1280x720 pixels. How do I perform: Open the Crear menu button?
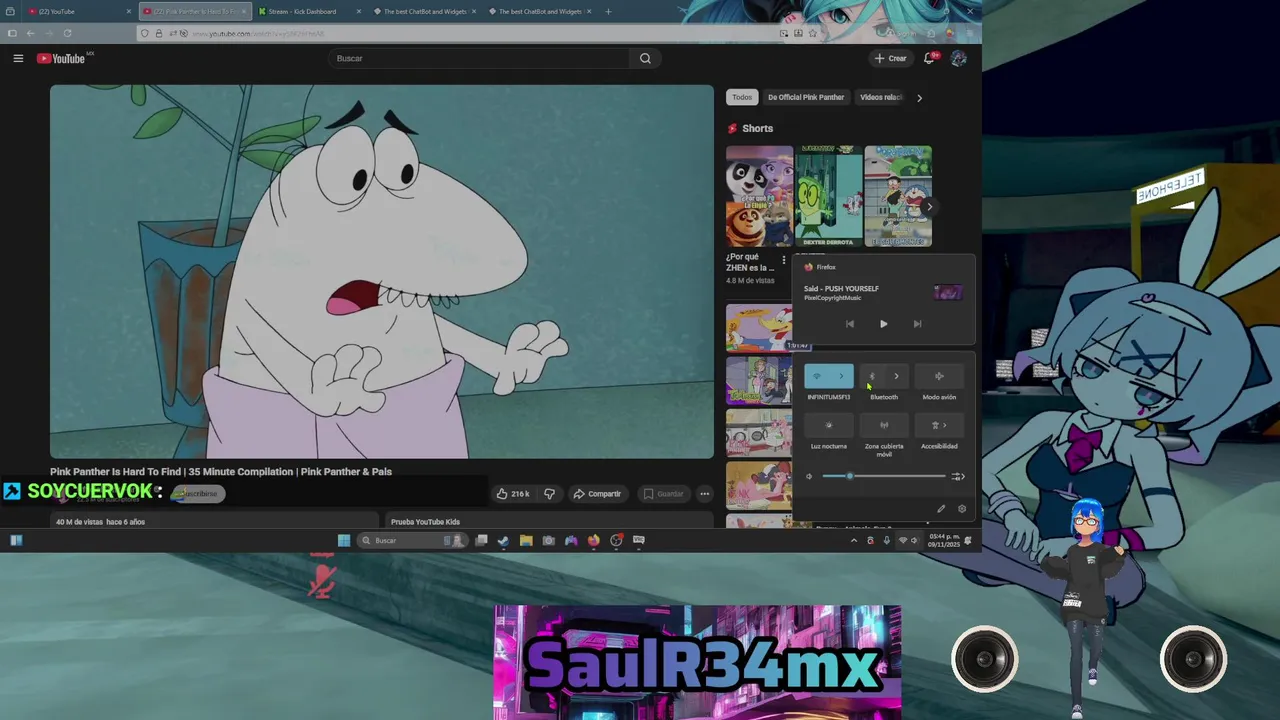(x=890, y=58)
